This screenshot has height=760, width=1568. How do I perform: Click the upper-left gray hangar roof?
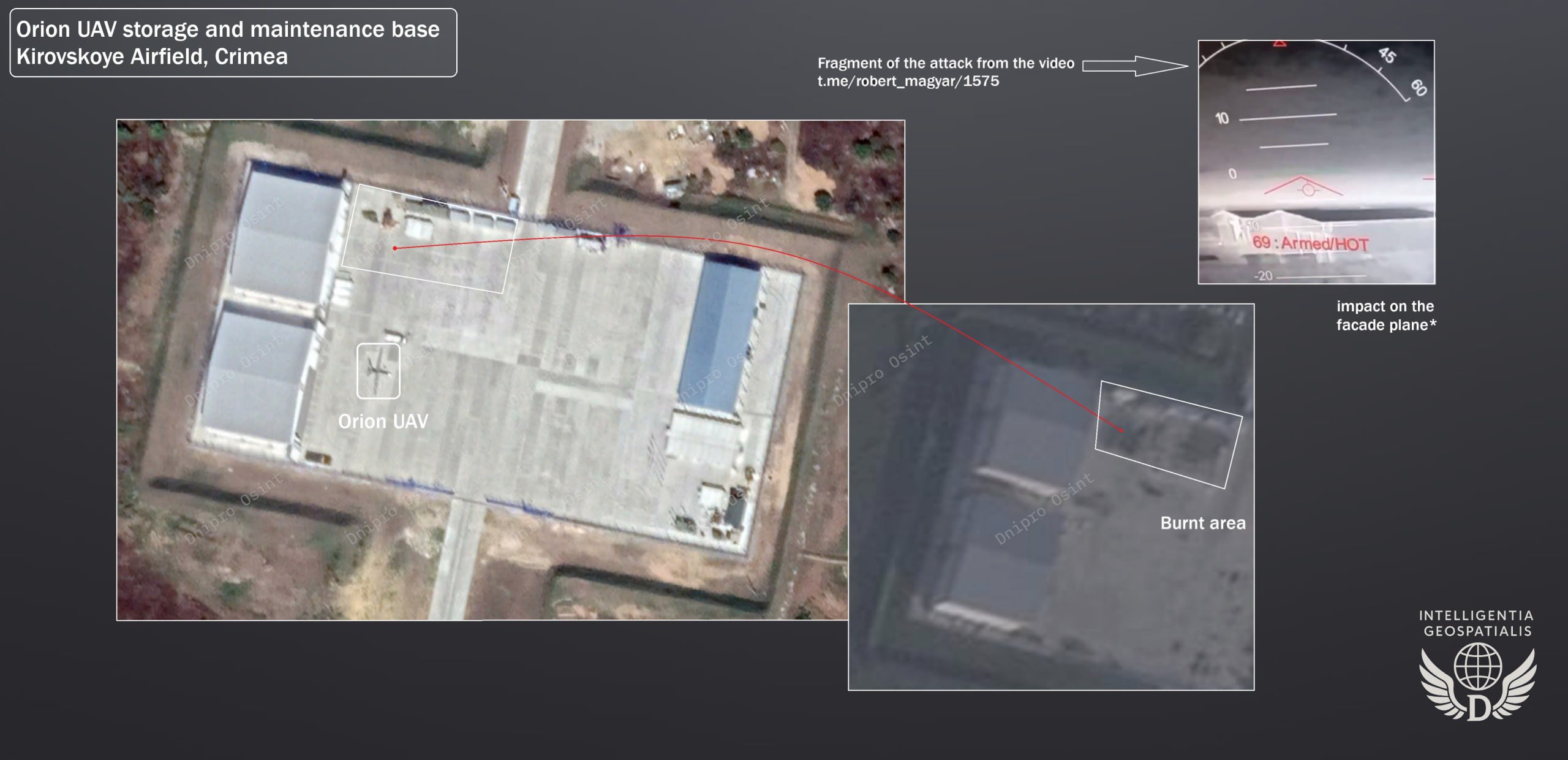285,233
